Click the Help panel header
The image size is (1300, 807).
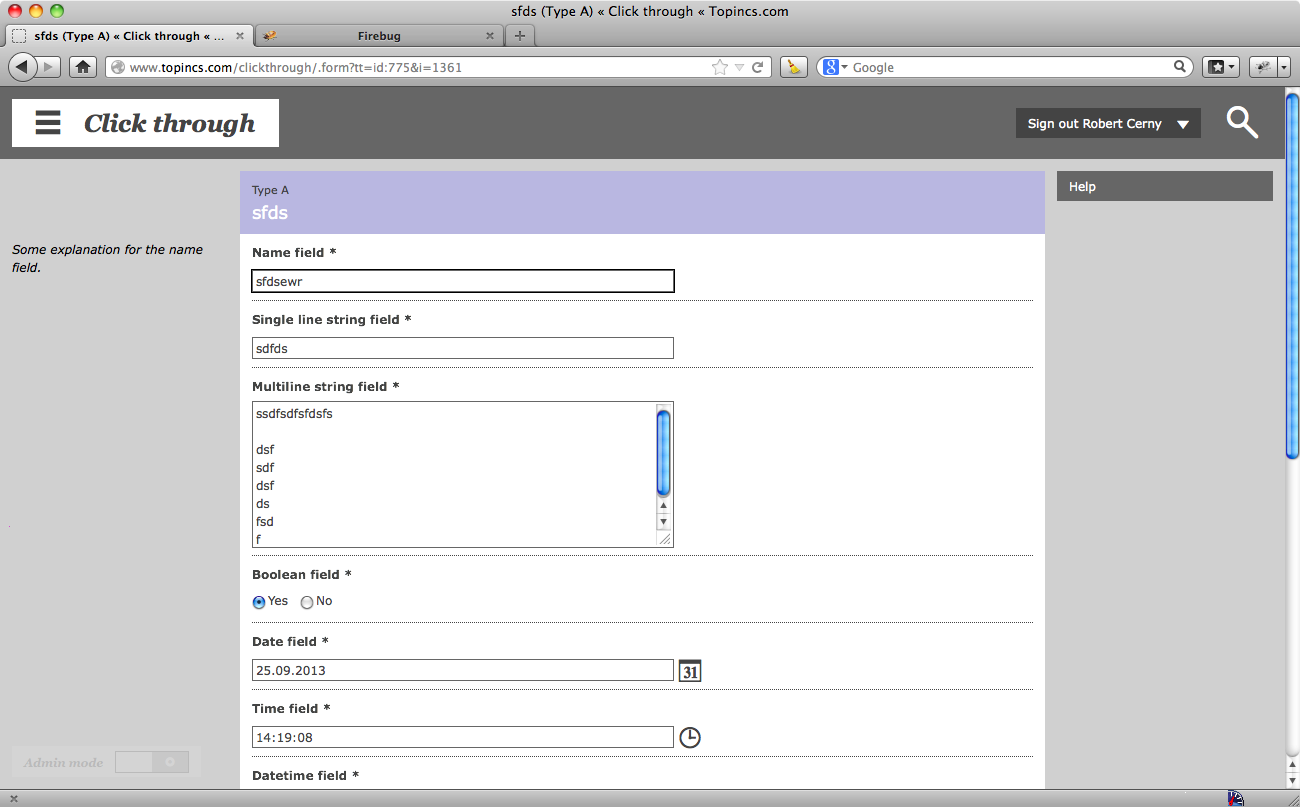click(1164, 186)
